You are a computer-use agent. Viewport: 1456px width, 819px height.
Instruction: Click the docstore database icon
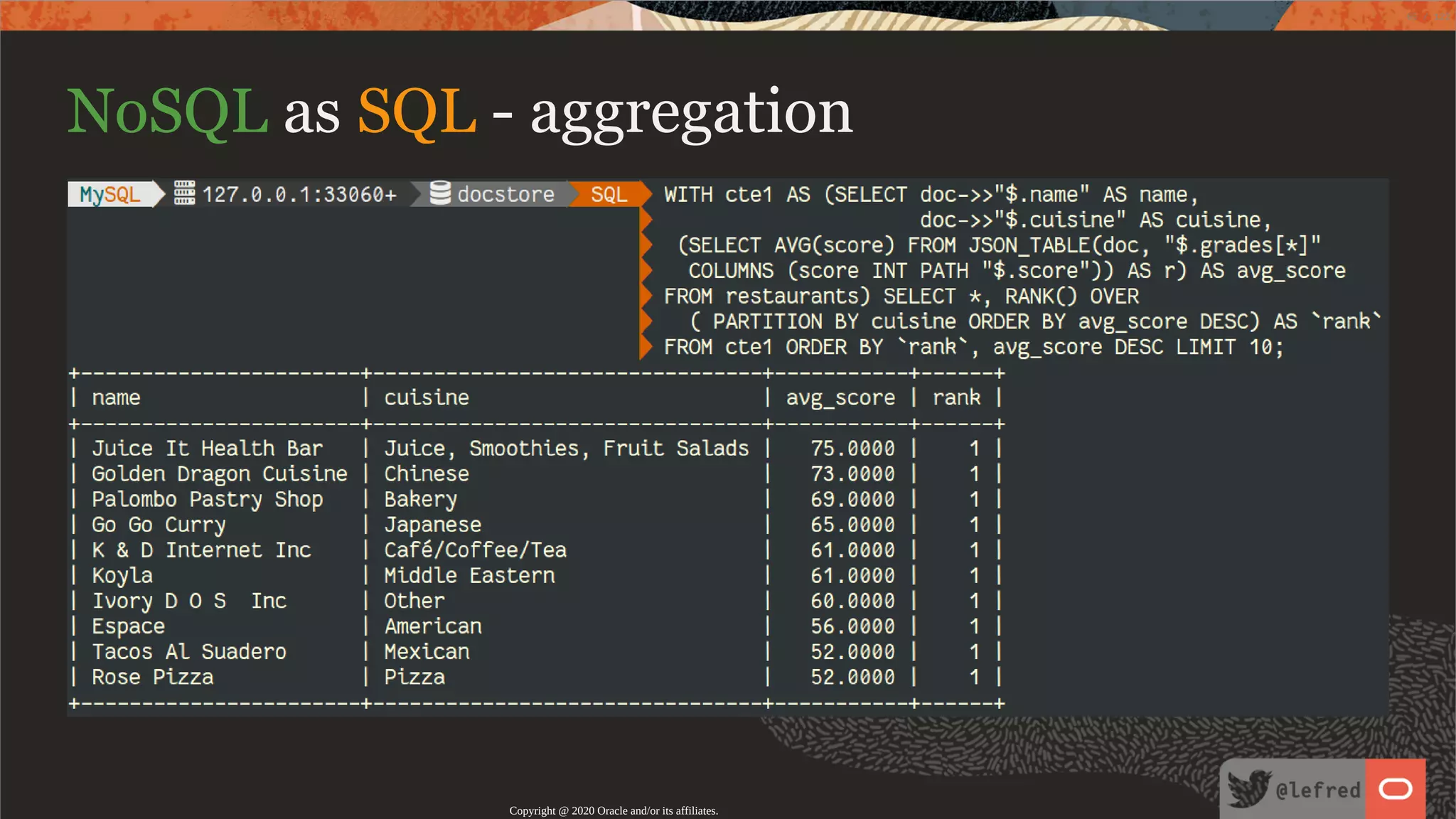coord(440,193)
